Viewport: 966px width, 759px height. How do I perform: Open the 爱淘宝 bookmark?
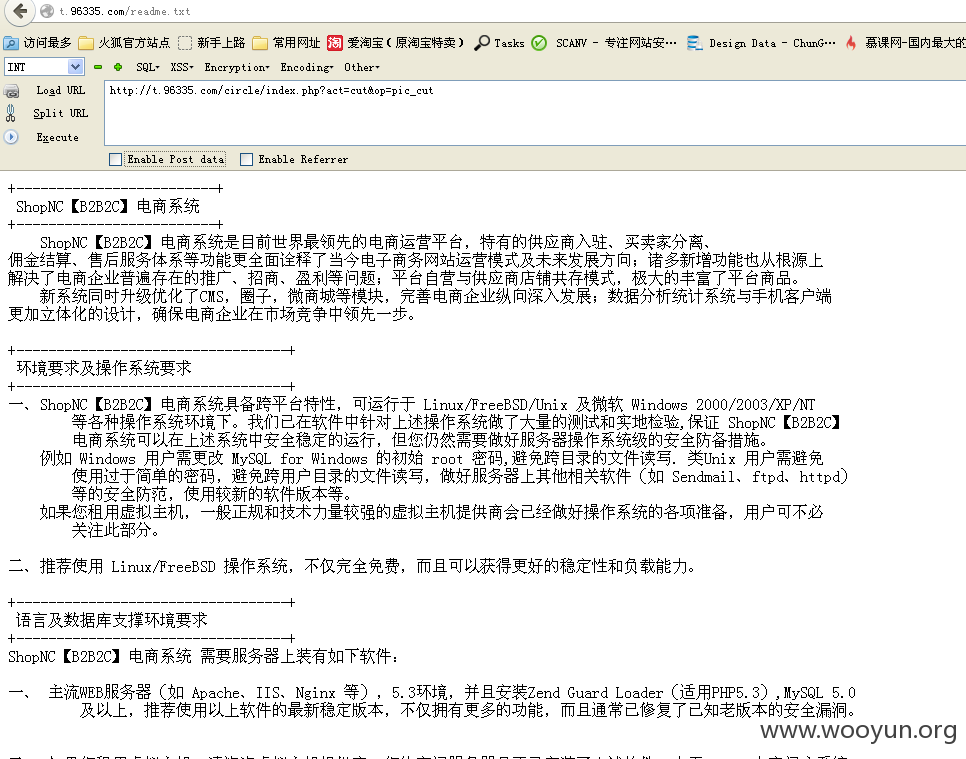click(396, 43)
